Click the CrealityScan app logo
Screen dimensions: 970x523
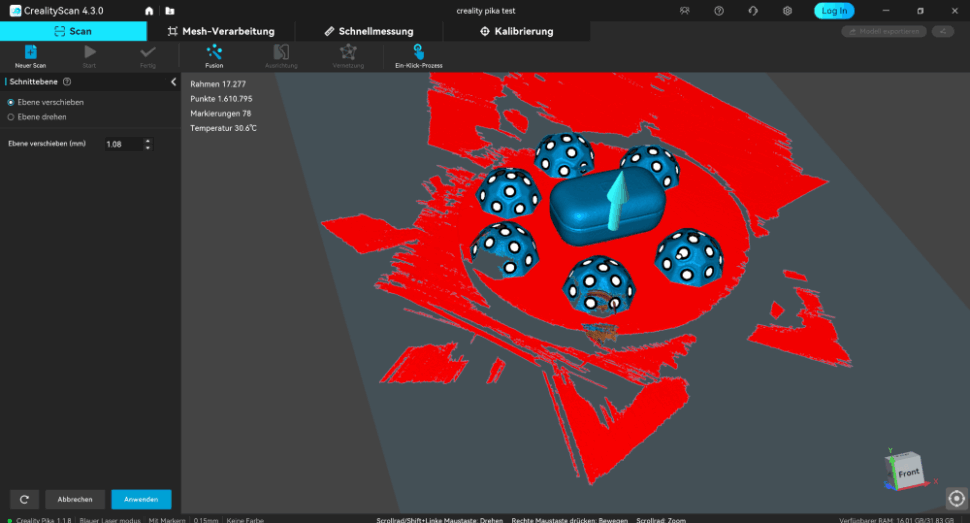15,11
